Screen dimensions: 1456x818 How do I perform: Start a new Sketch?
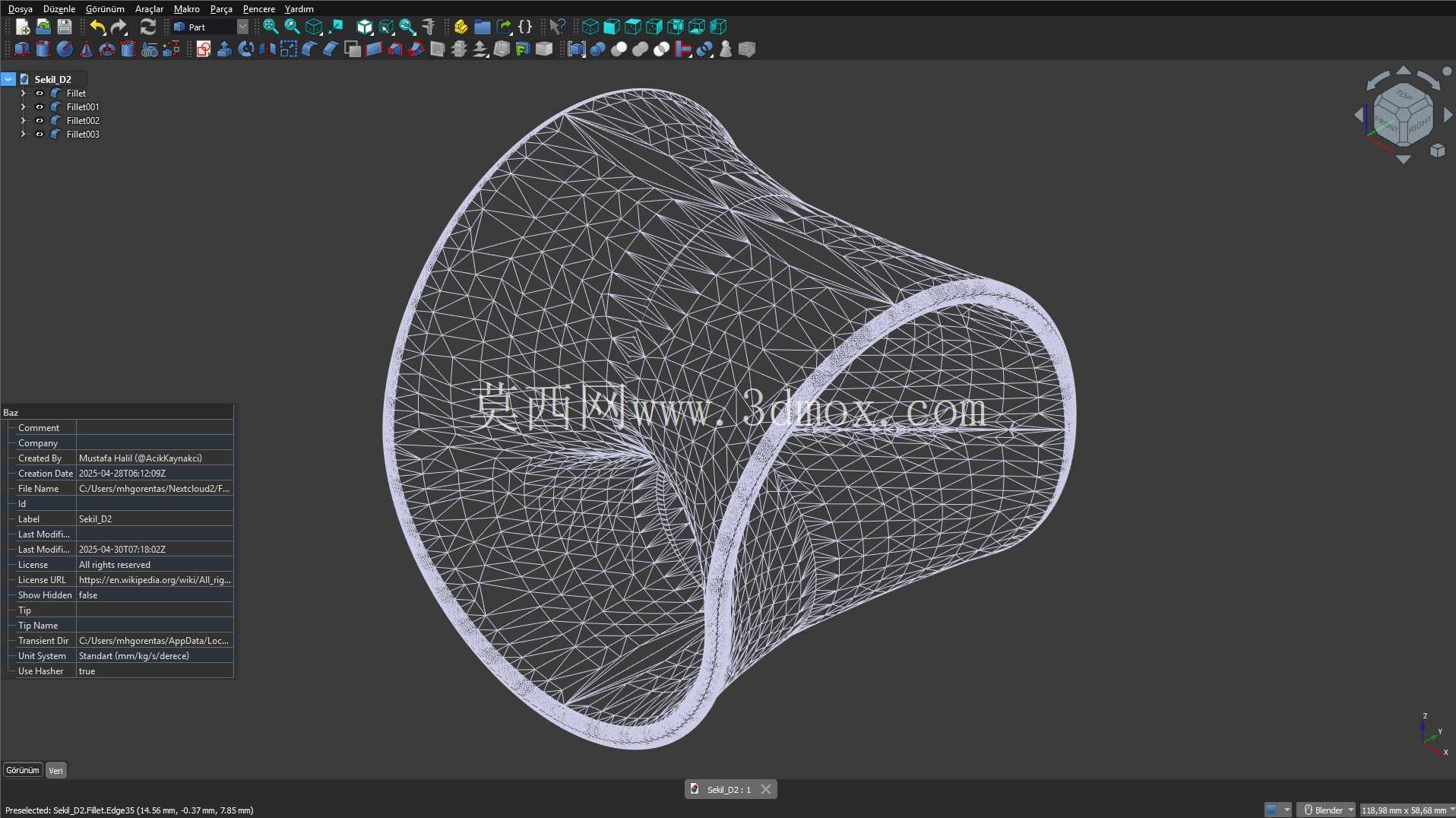pos(204,49)
